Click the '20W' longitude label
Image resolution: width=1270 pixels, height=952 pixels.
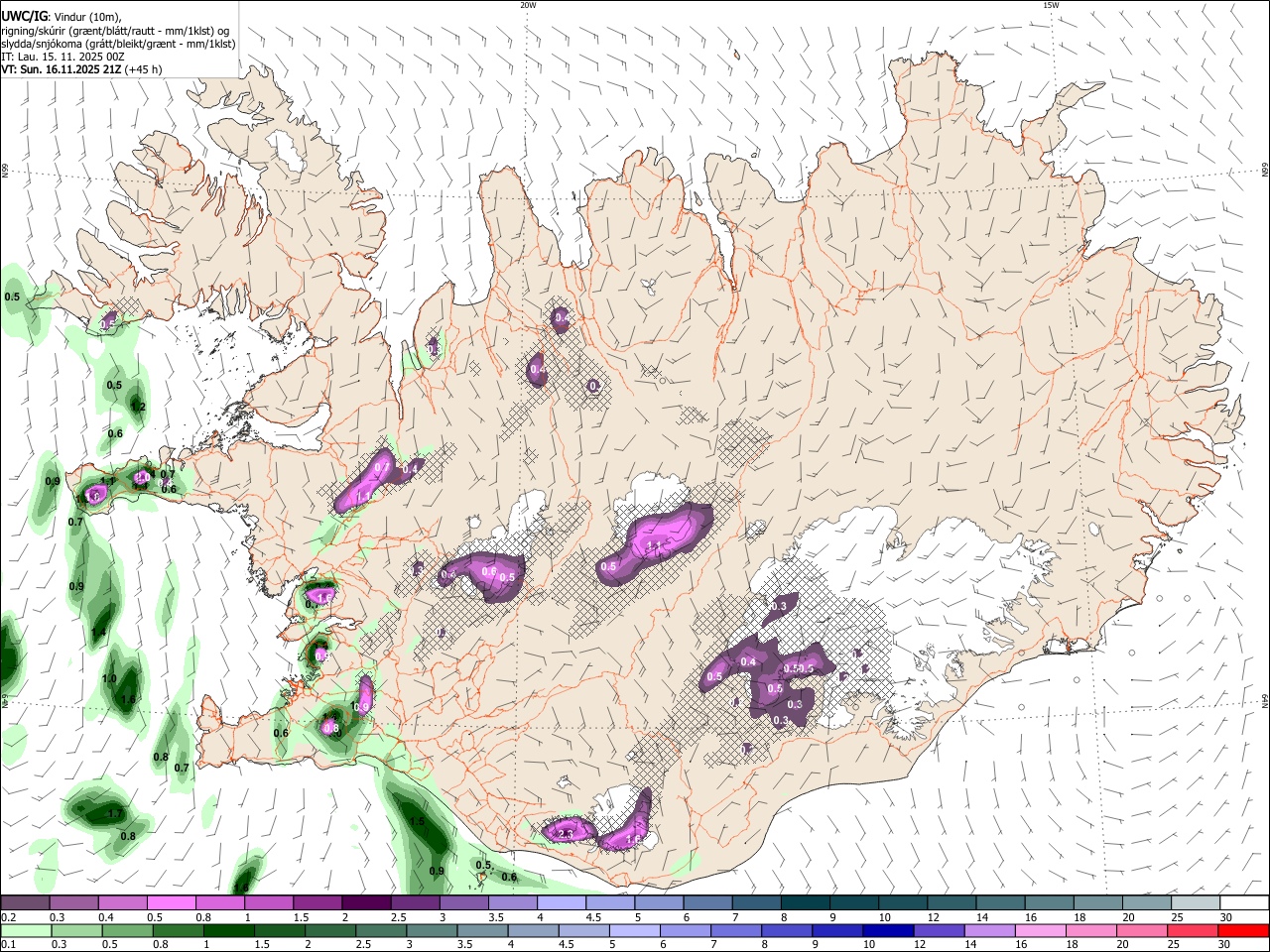coord(528,5)
